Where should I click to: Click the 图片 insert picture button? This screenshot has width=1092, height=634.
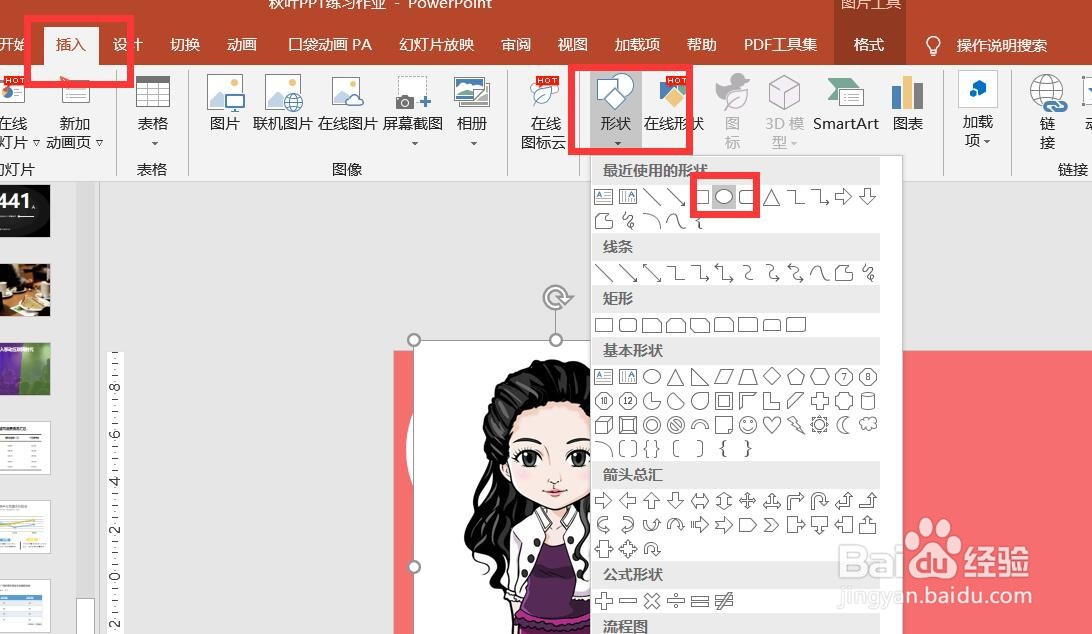pyautogui.click(x=225, y=103)
